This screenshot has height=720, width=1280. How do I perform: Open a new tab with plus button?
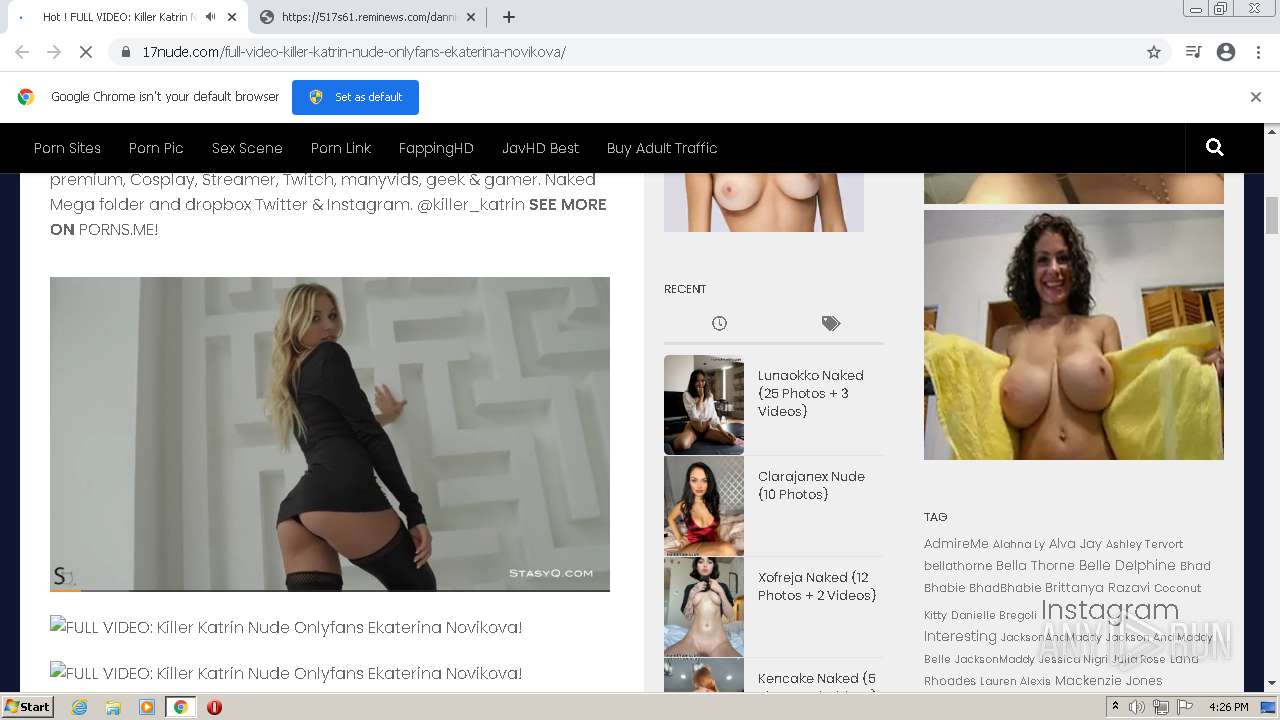point(509,17)
